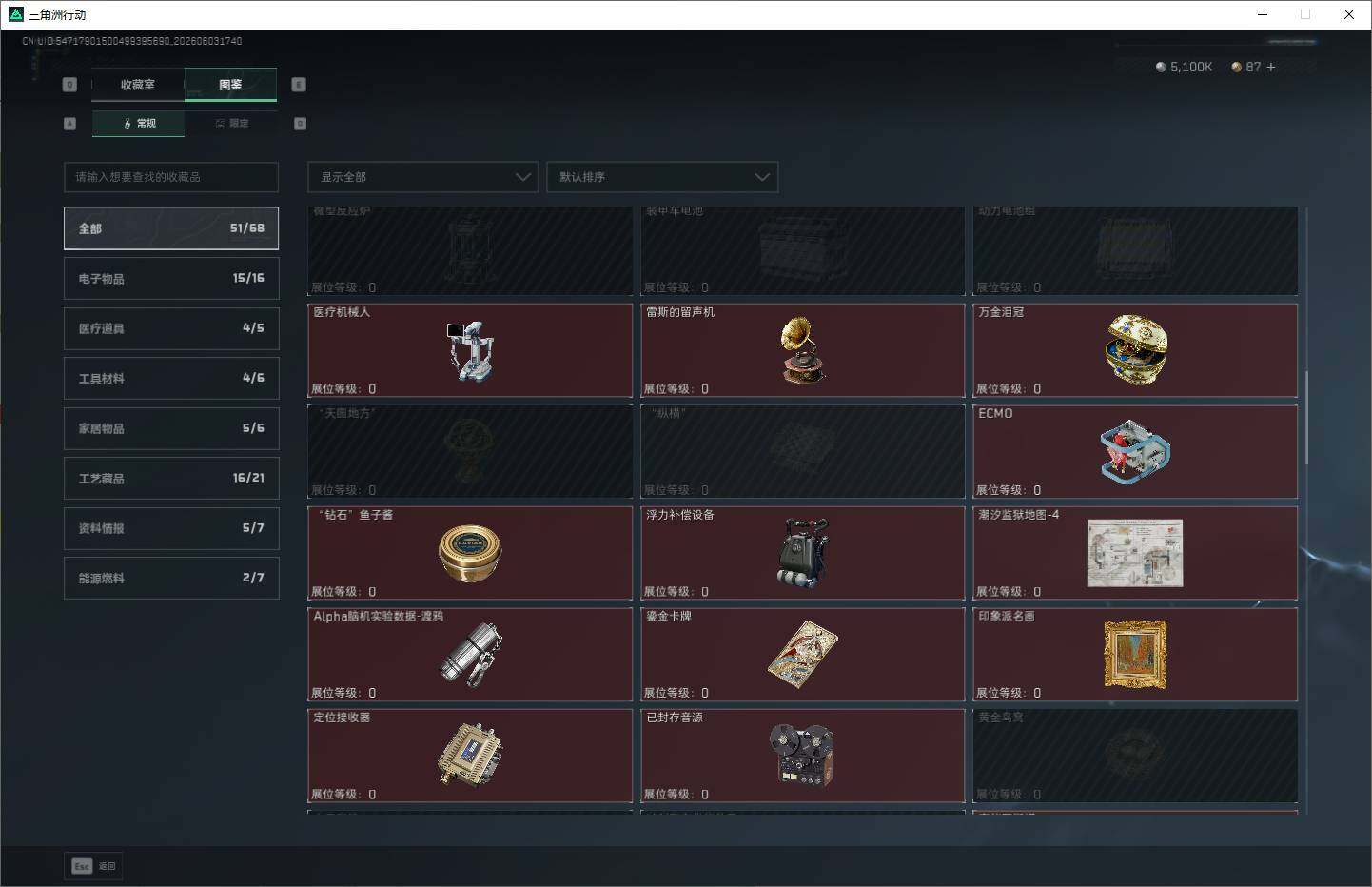Click the collection search input field
This screenshot has width=1372, height=887.
[171, 177]
